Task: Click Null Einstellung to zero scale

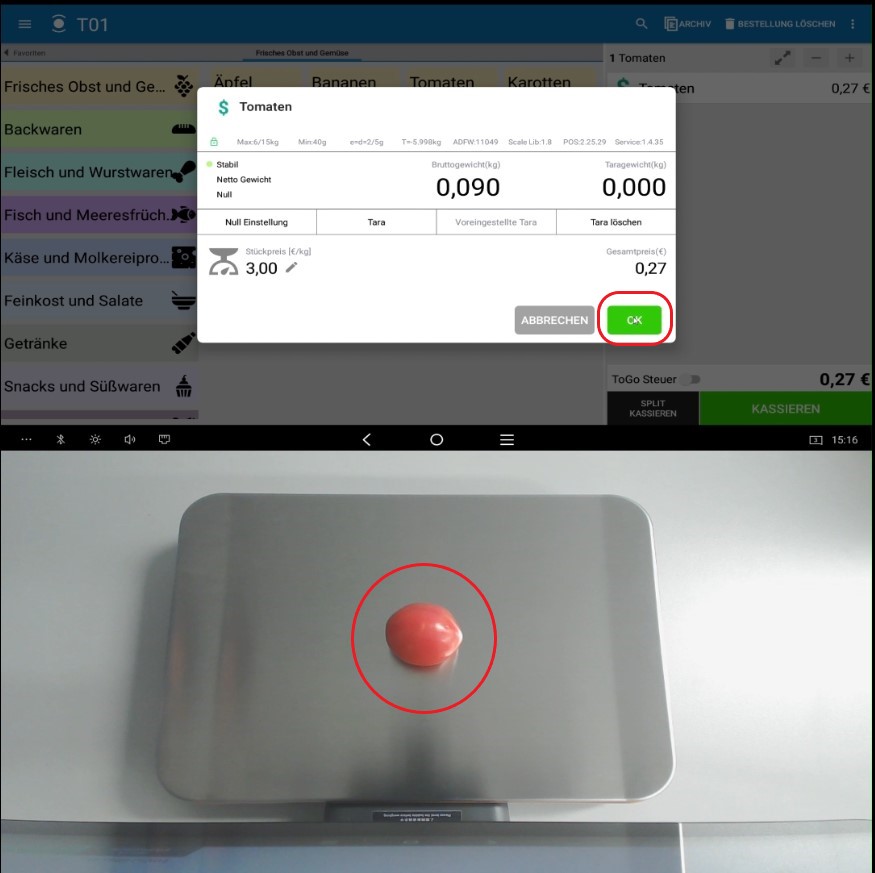Action: tap(257, 222)
